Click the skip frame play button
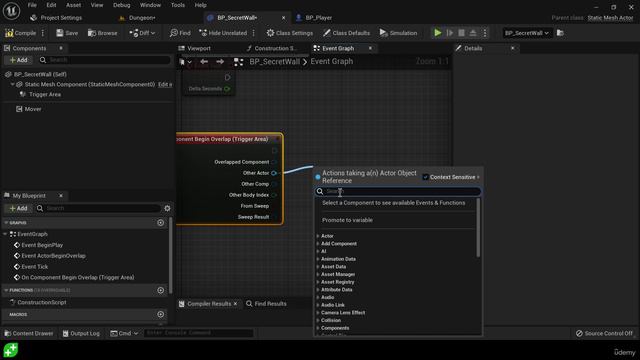 click(x=450, y=33)
